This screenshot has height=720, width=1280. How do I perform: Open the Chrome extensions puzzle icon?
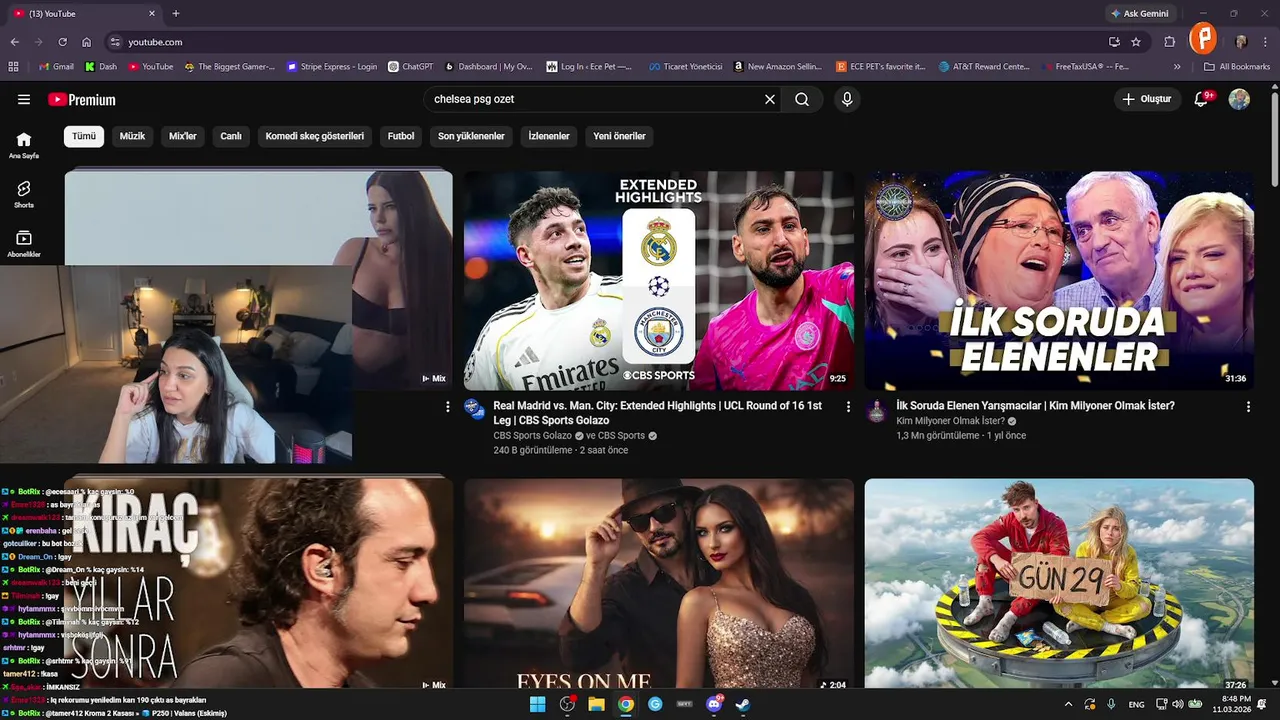pos(1169,42)
